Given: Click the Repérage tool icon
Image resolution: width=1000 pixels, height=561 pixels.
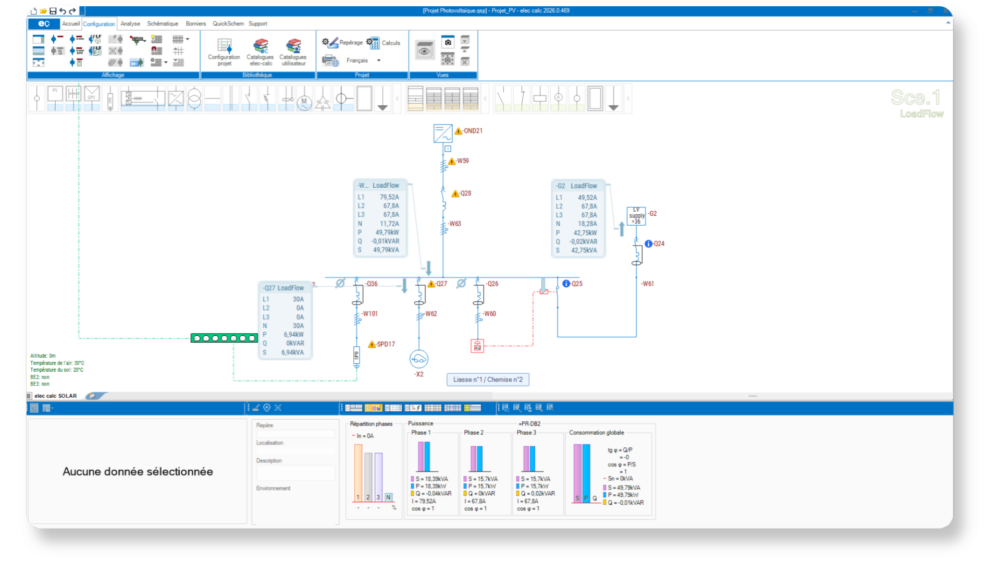Looking at the screenshot, I should pos(330,43).
